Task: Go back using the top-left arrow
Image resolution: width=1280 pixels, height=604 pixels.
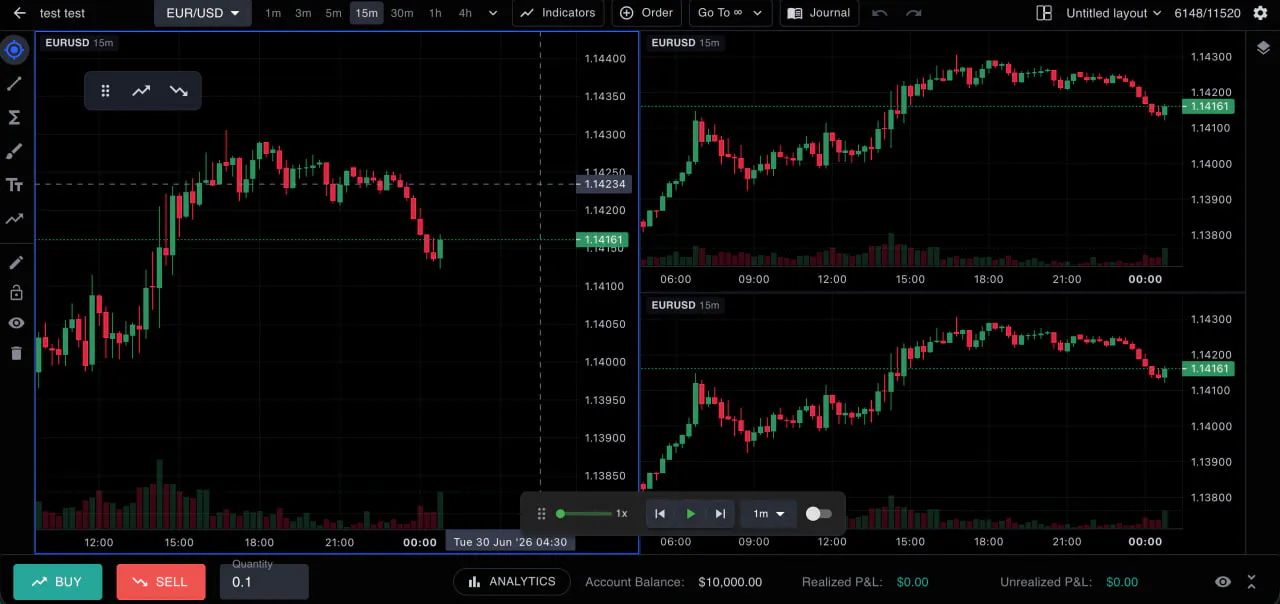Action: tap(19, 13)
